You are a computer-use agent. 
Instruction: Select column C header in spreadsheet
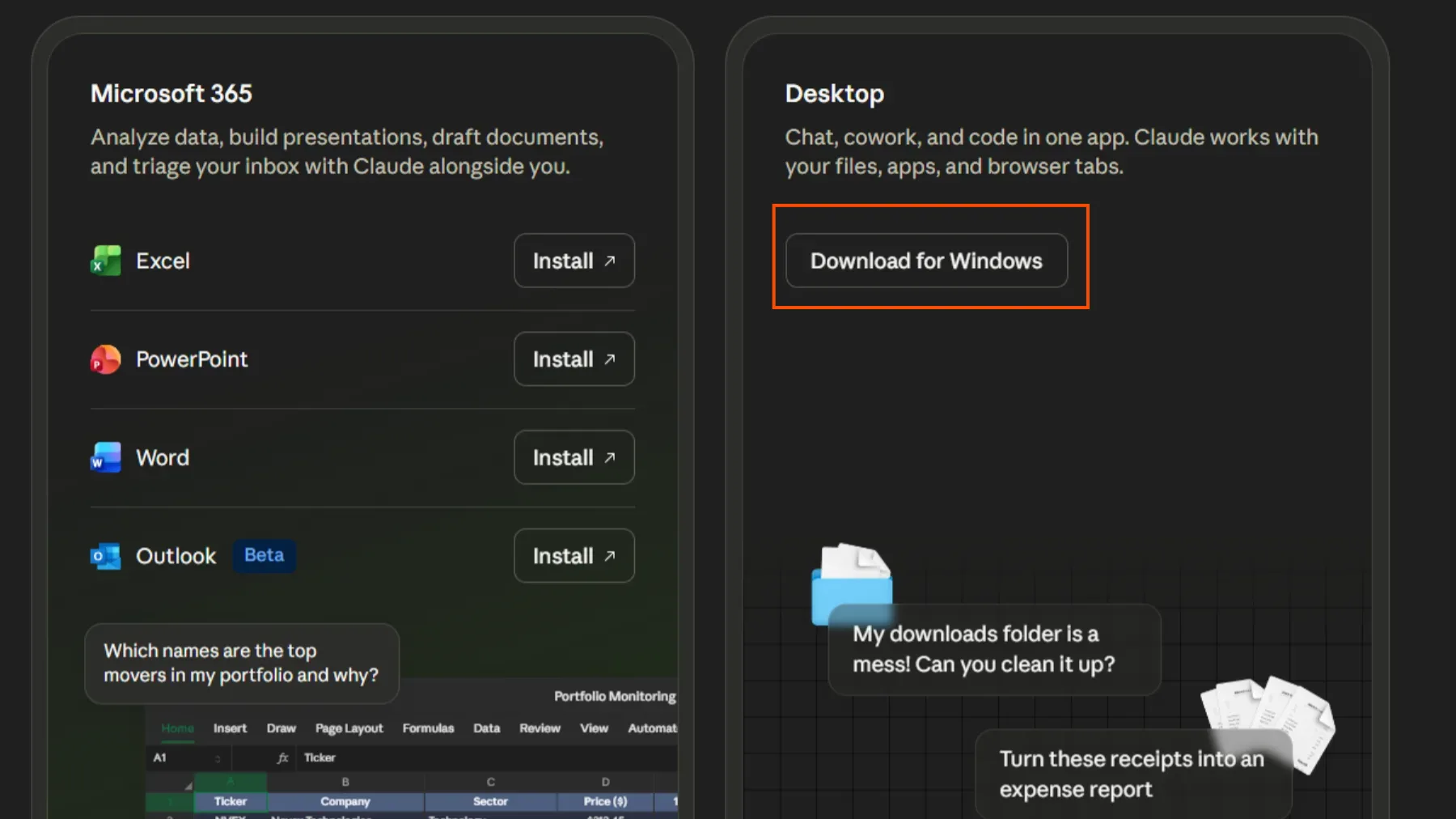tap(490, 782)
